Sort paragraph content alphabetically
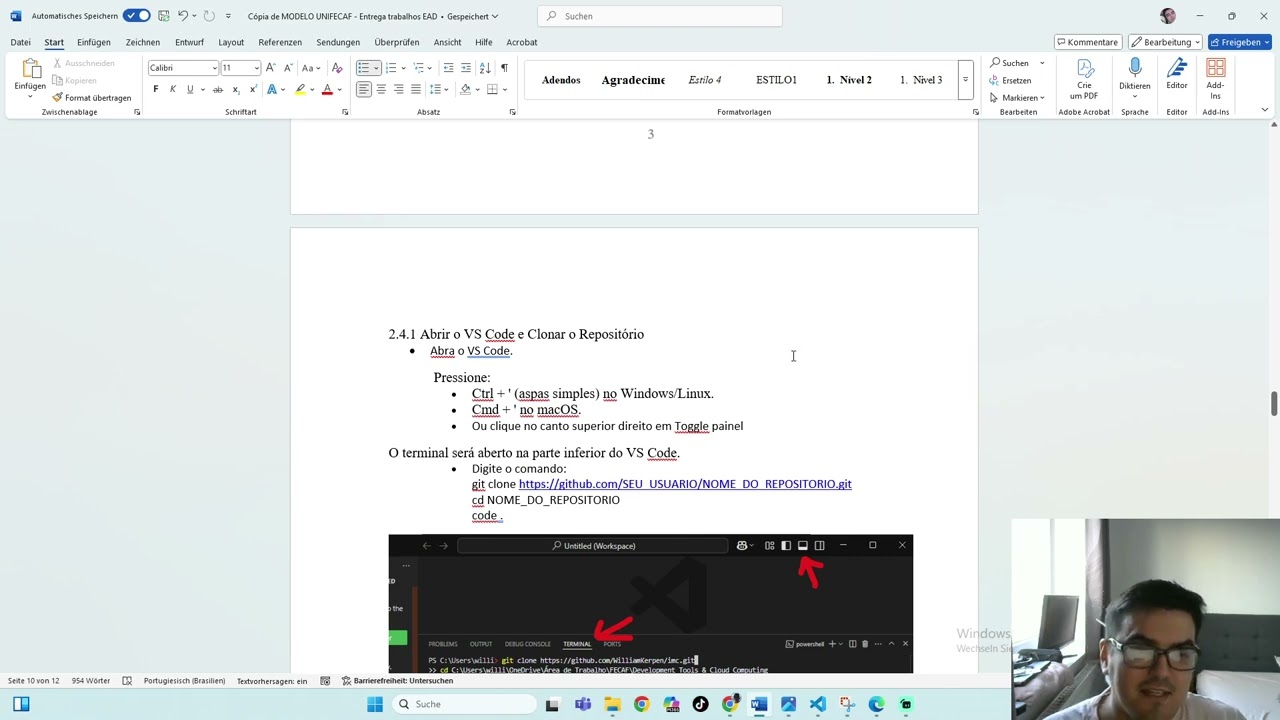Image resolution: width=1280 pixels, height=720 pixels. pos(485,68)
